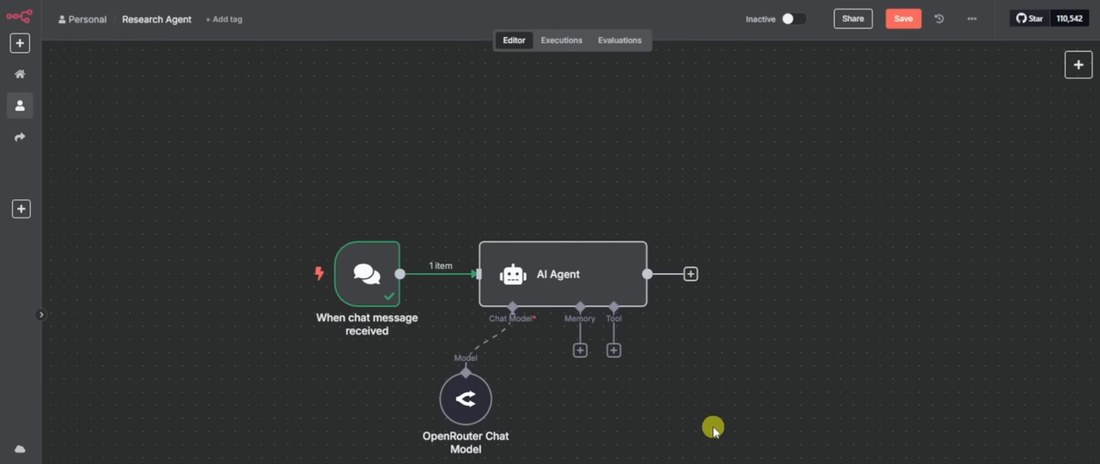The height and width of the screenshot is (464, 1100).
Task: Click the red lightning trigger icon
Action: [x=319, y=274]
